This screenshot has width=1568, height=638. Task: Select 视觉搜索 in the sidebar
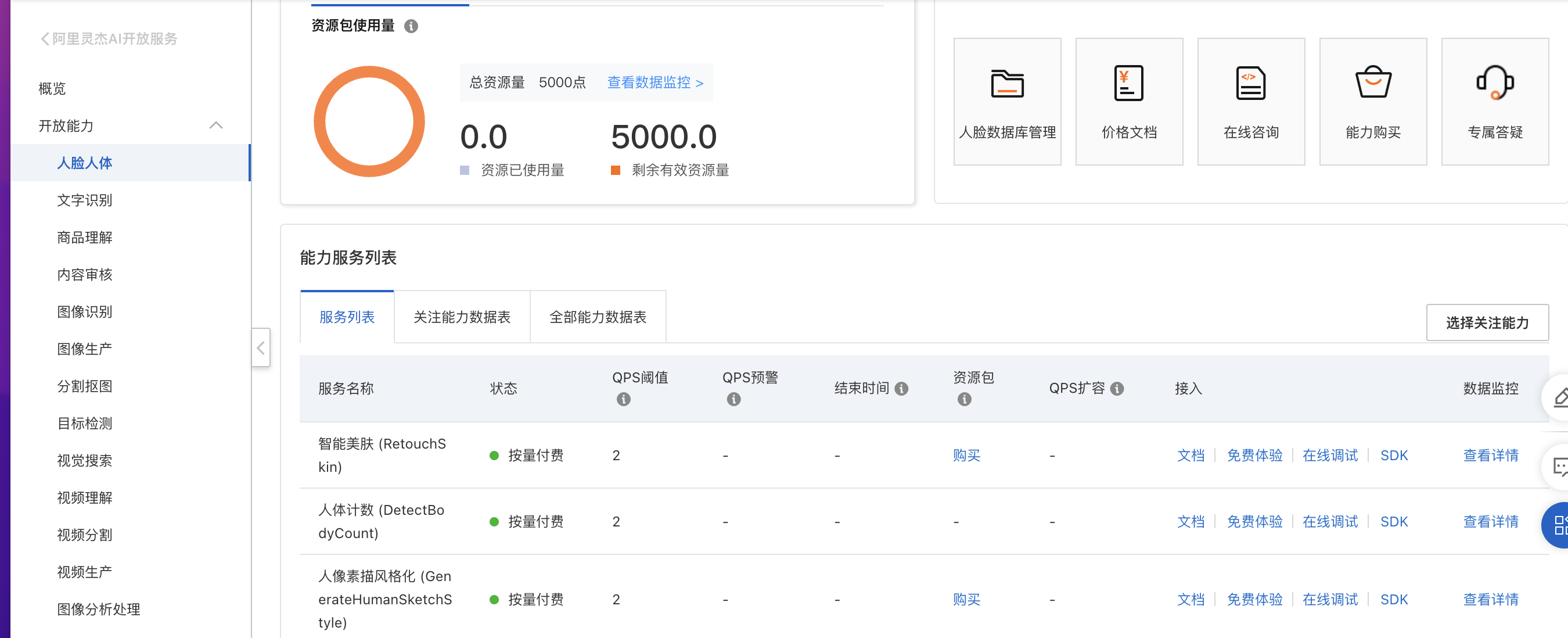[x=85, y=460]
